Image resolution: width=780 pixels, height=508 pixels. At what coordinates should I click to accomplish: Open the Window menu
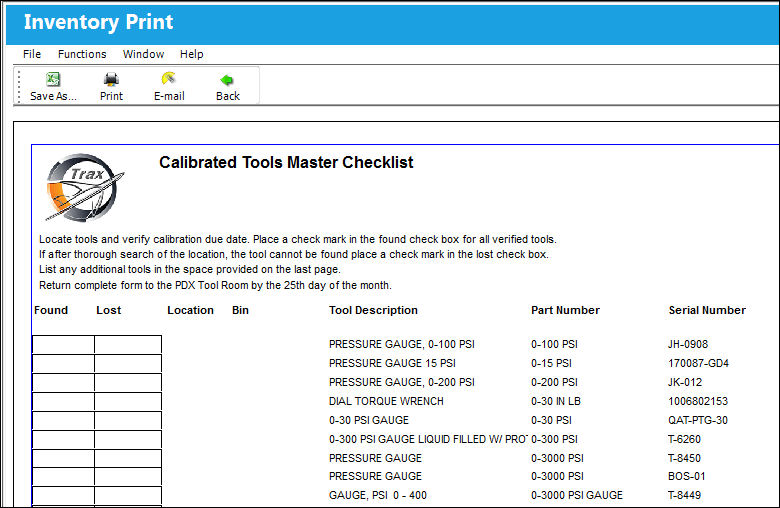point(143,54)
